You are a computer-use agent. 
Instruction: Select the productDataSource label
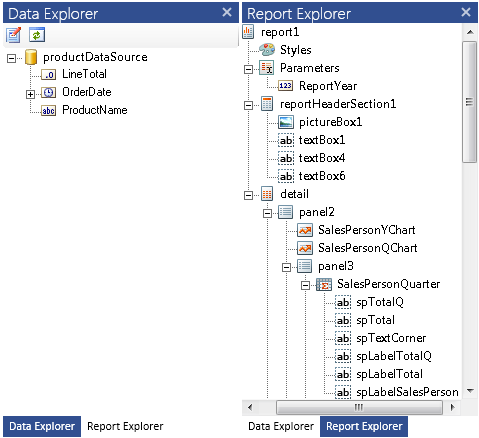coord(95,57)
